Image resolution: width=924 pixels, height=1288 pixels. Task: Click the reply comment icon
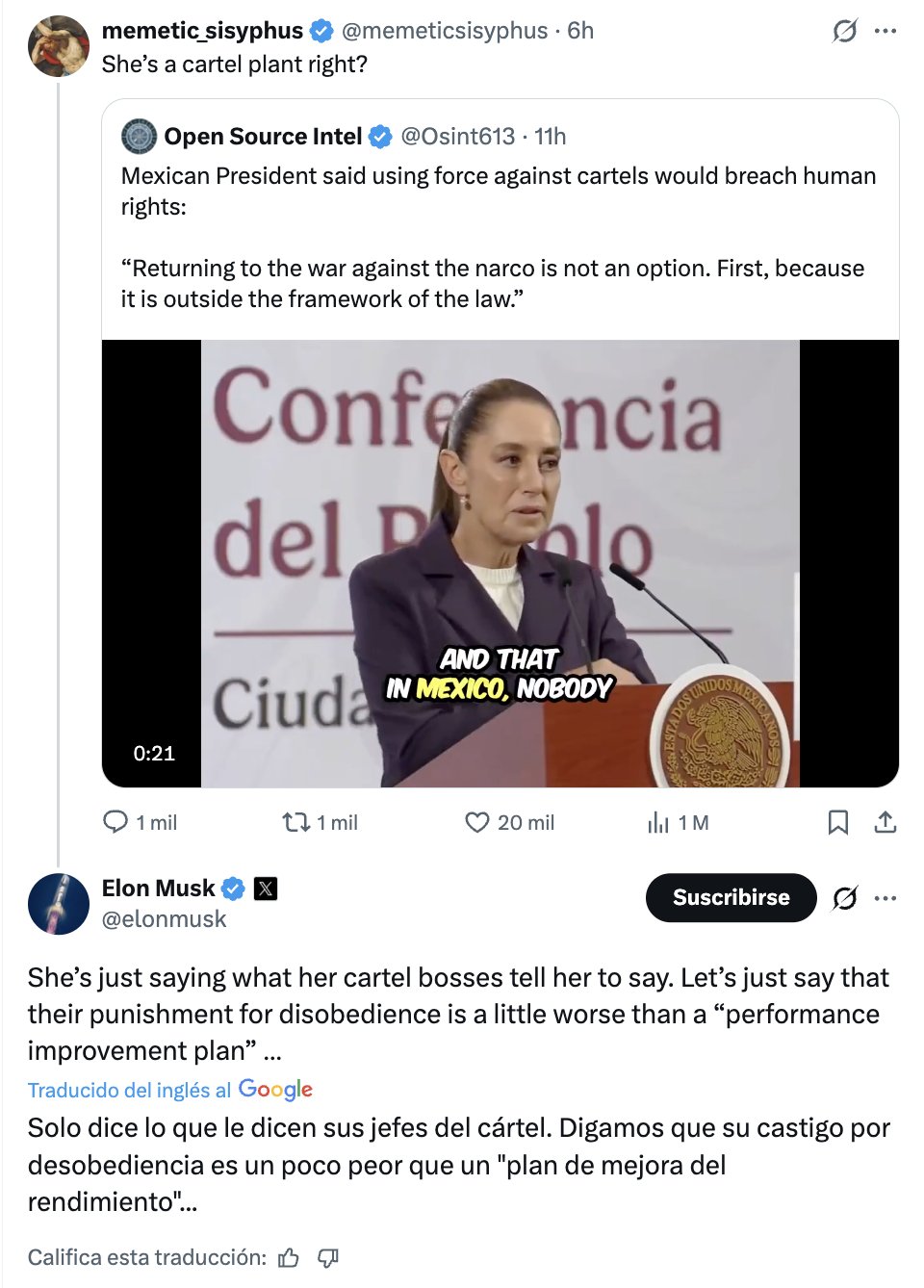coord(115,822)
